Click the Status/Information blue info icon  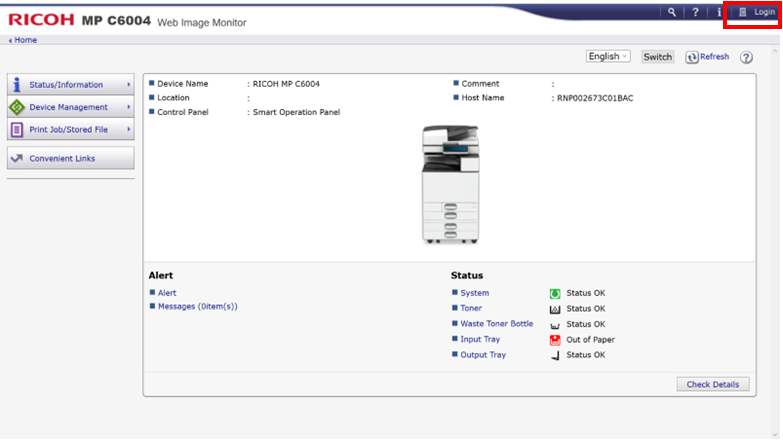[17, 84]
